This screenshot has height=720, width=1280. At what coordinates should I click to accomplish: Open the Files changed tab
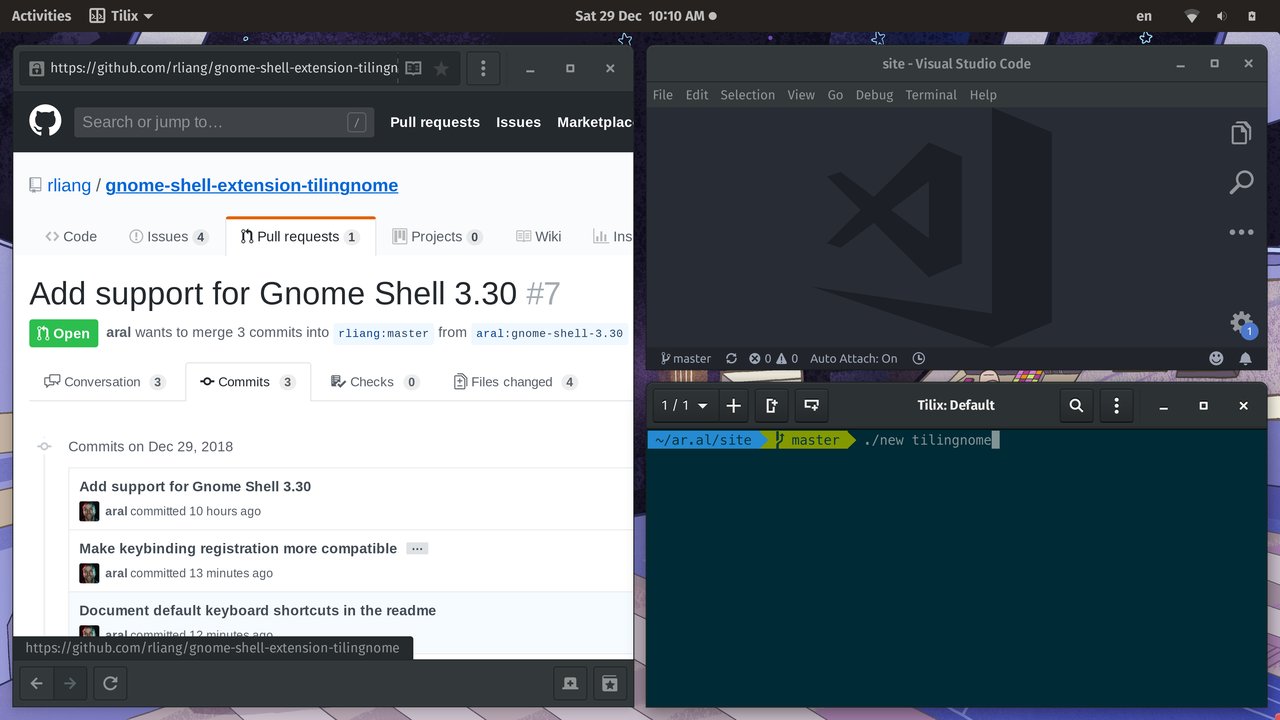tap(515, 382)
